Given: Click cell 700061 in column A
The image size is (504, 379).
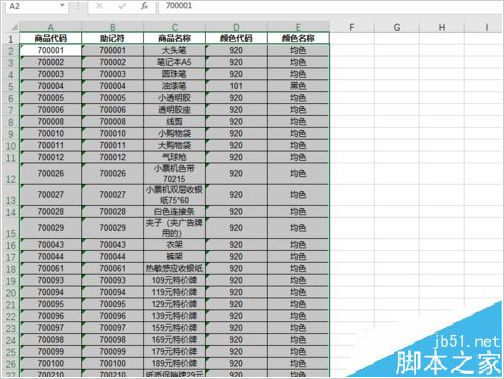Looking at the screenshot, I should 50,269.
